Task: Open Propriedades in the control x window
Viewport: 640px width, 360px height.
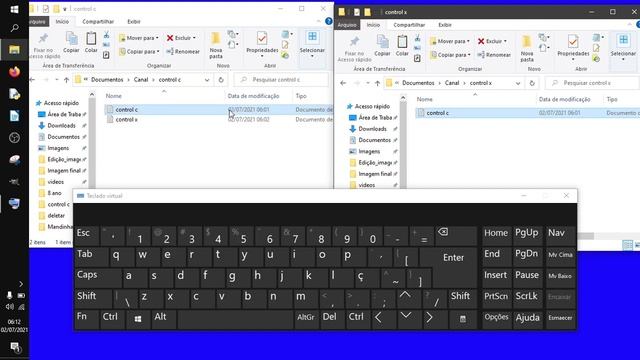Action: (573, 47)
